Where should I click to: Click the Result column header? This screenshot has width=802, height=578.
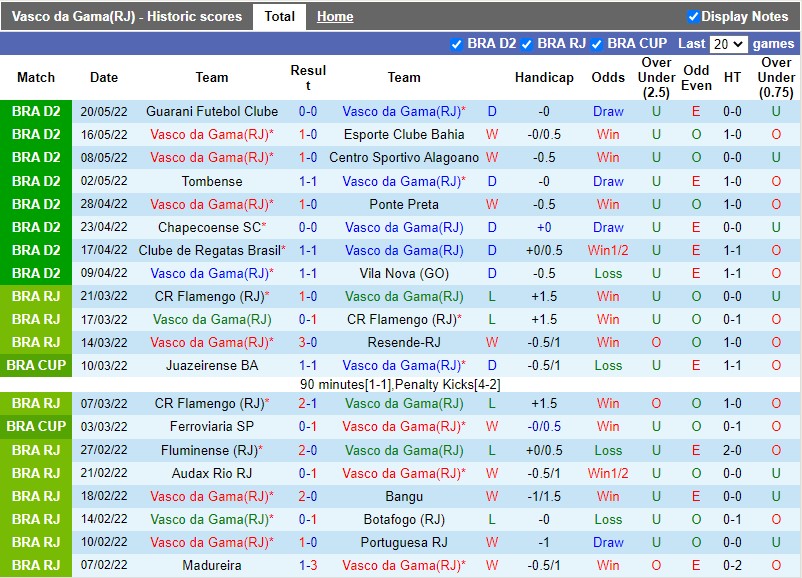click(x=308, y=77)
